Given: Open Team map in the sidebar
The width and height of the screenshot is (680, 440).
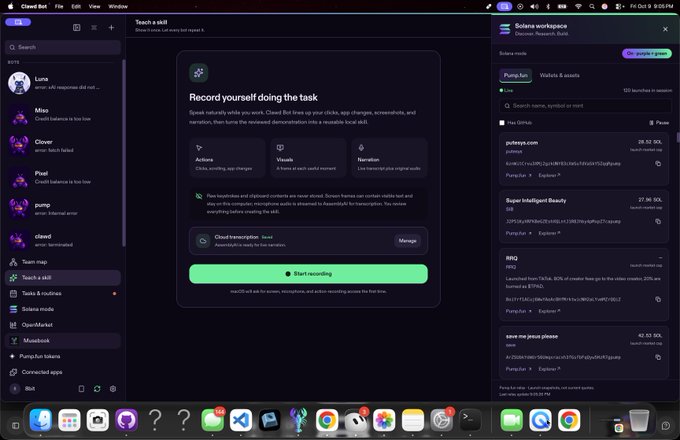Looking at the screenshot, I should pos(63,262).
